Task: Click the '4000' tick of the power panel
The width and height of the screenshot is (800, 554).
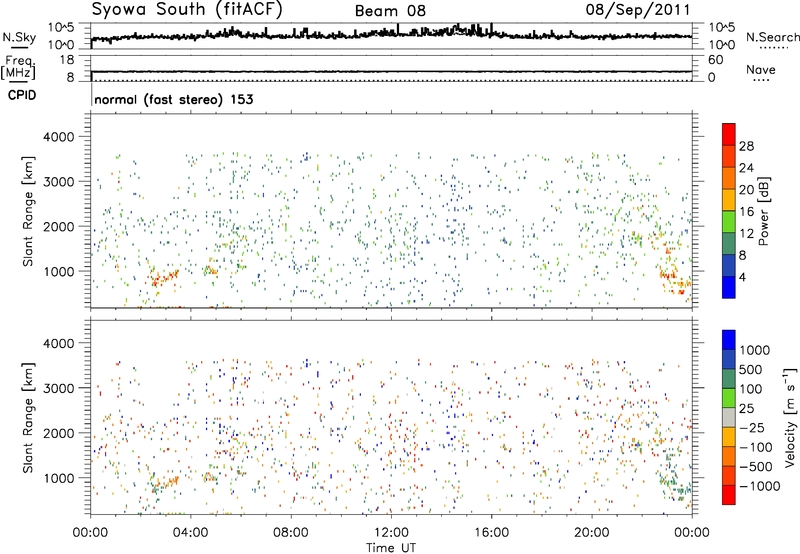Action: pos(59,137)
